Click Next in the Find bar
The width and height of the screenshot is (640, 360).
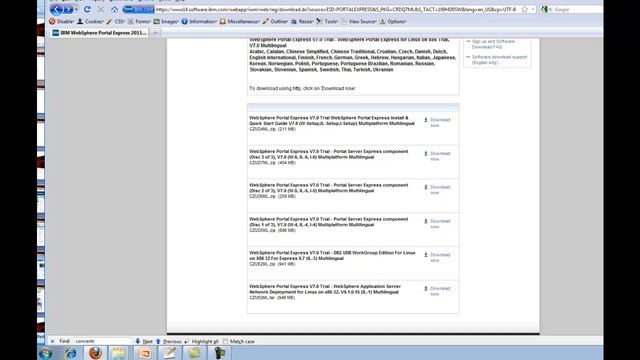click(144, 341)
